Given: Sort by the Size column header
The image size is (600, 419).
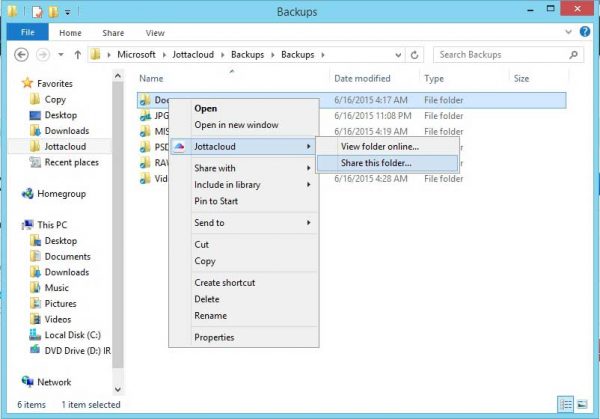Looking at the screenshot, I should [521, 78].
